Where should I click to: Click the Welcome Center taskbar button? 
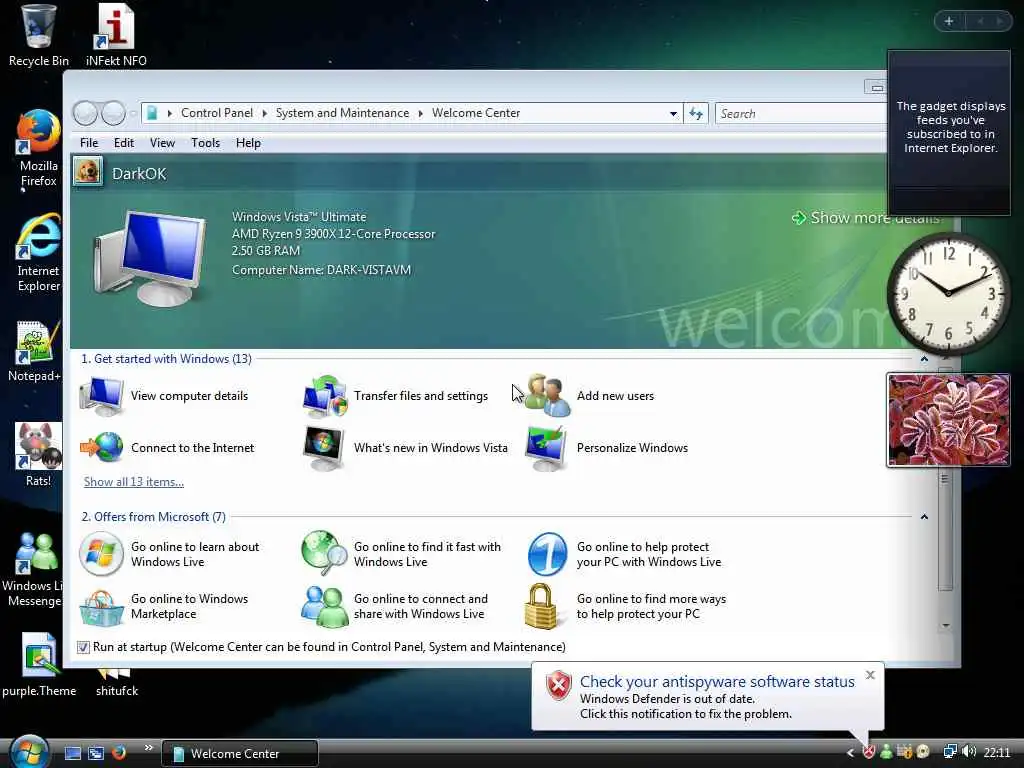[239, 753]
